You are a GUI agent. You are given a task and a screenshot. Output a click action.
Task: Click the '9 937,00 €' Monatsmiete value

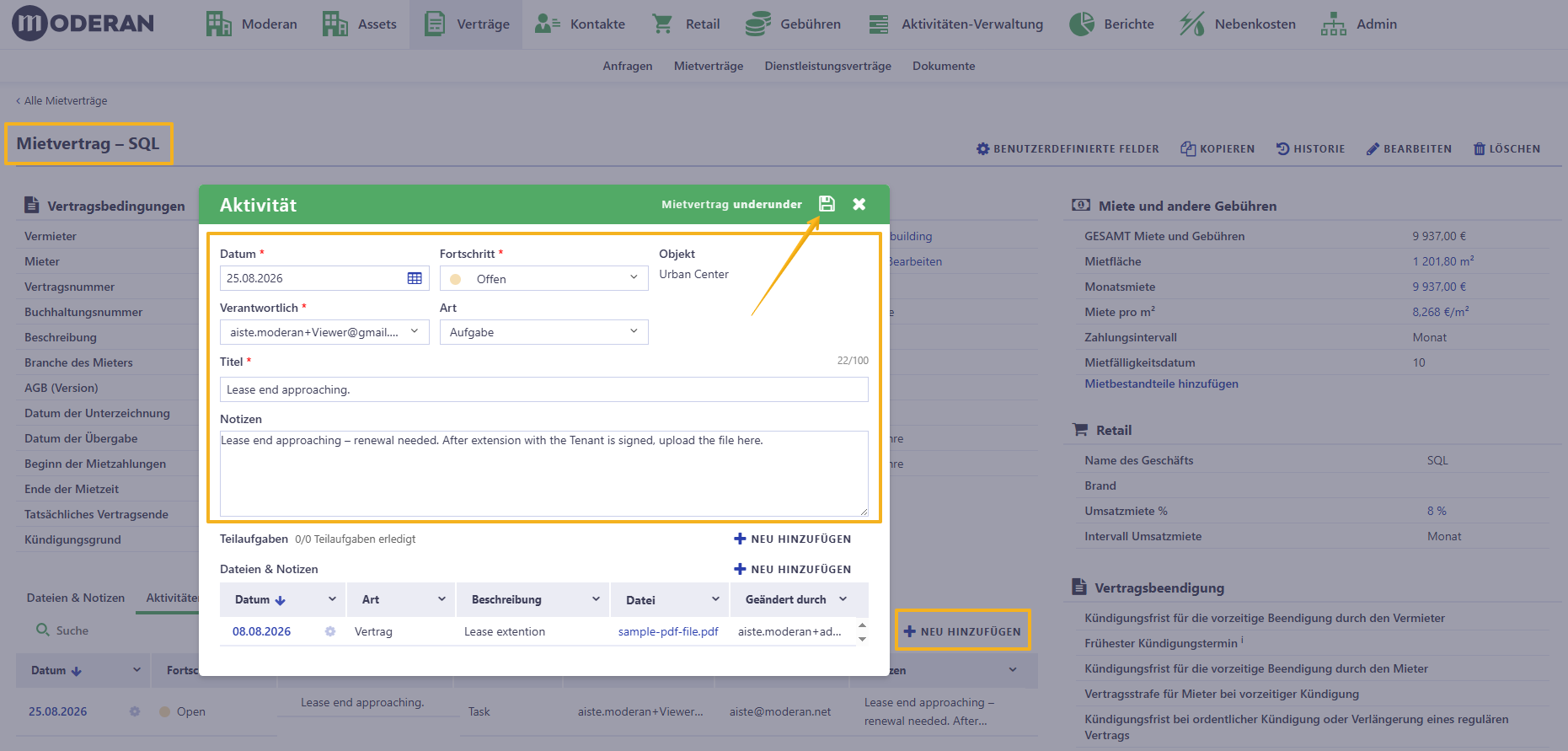[1439, 287]
